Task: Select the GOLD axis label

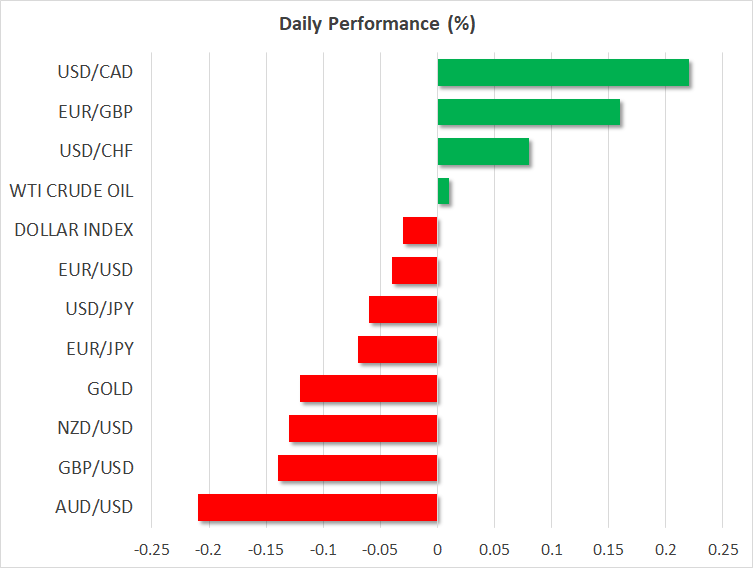Action: (x=110, y=389)
